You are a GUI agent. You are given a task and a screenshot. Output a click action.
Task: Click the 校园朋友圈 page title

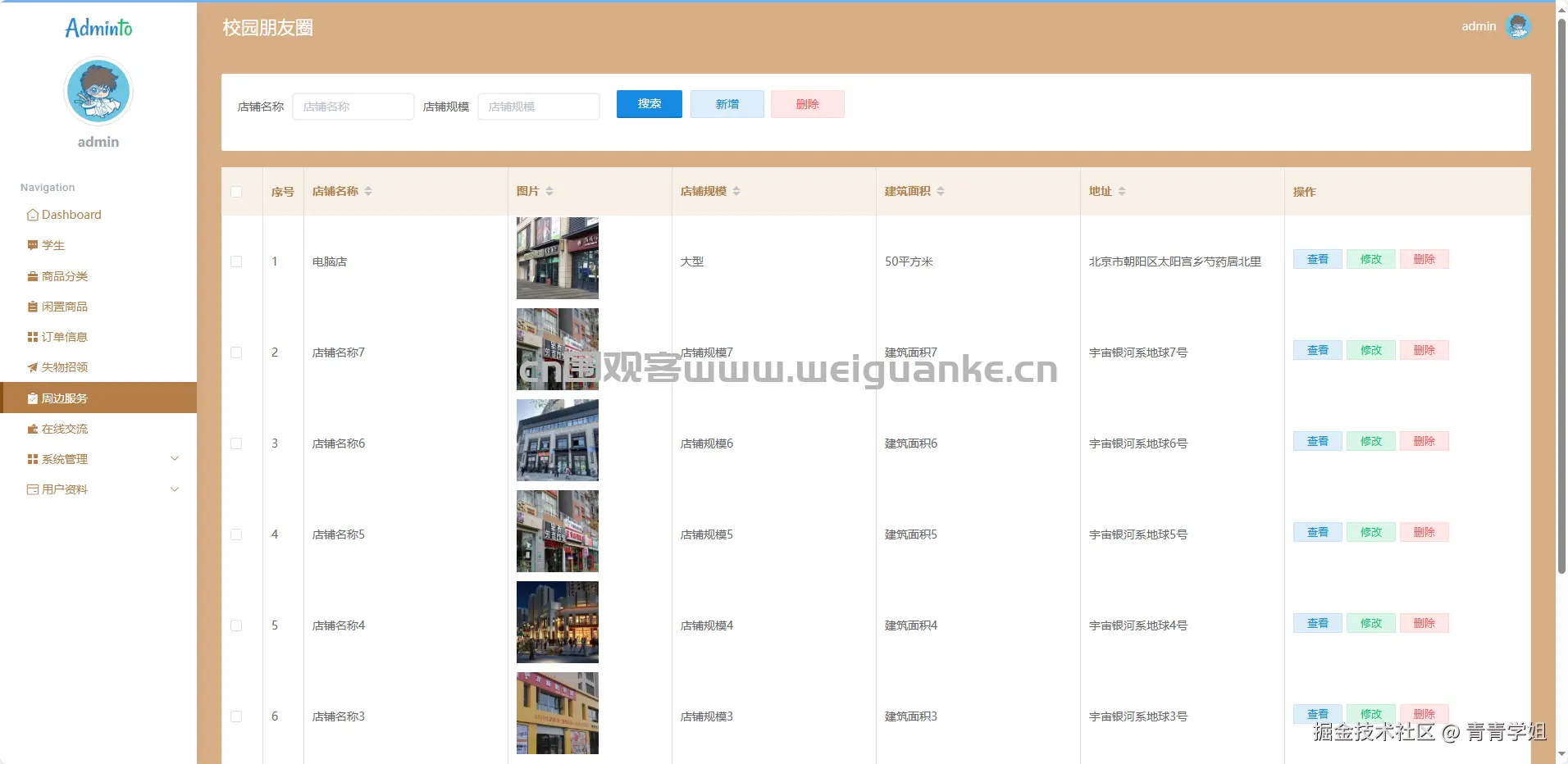pos(268,28)
